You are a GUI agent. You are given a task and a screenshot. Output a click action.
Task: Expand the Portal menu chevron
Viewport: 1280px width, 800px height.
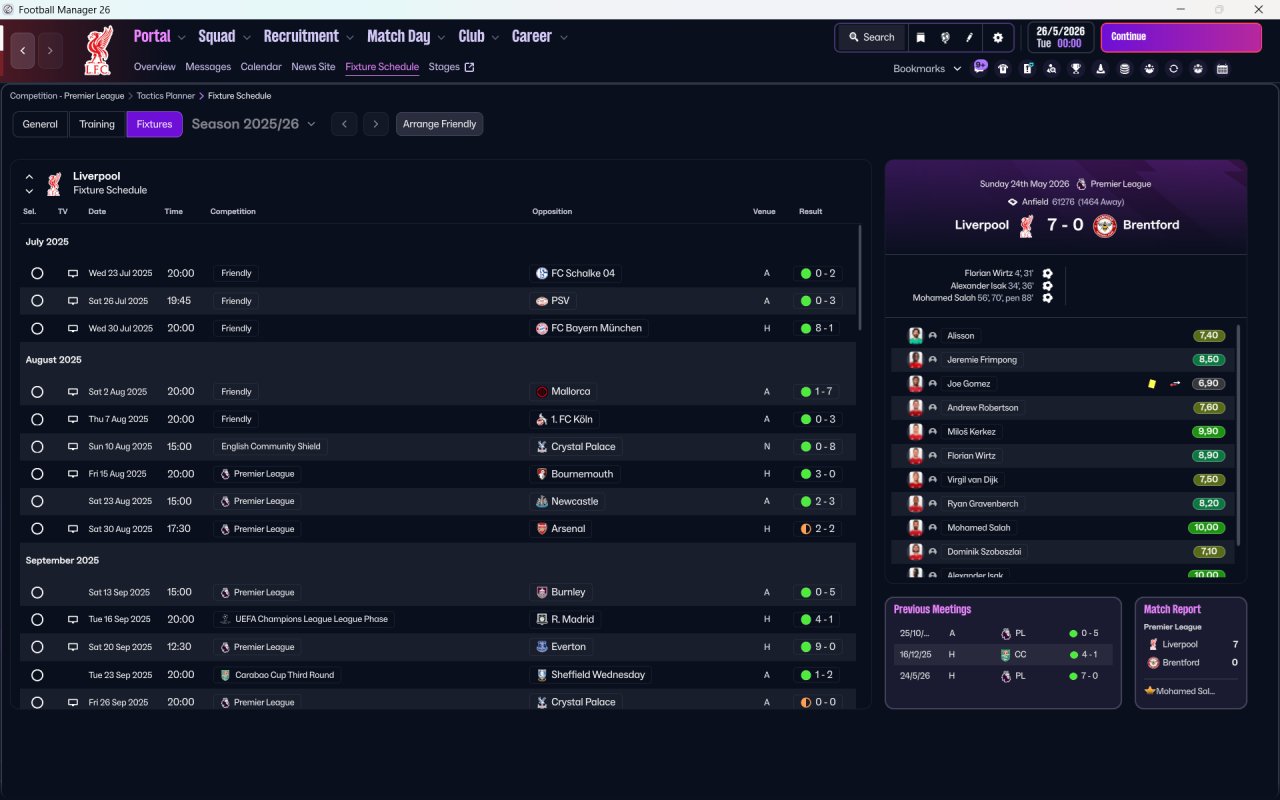(x=181, y=38)
